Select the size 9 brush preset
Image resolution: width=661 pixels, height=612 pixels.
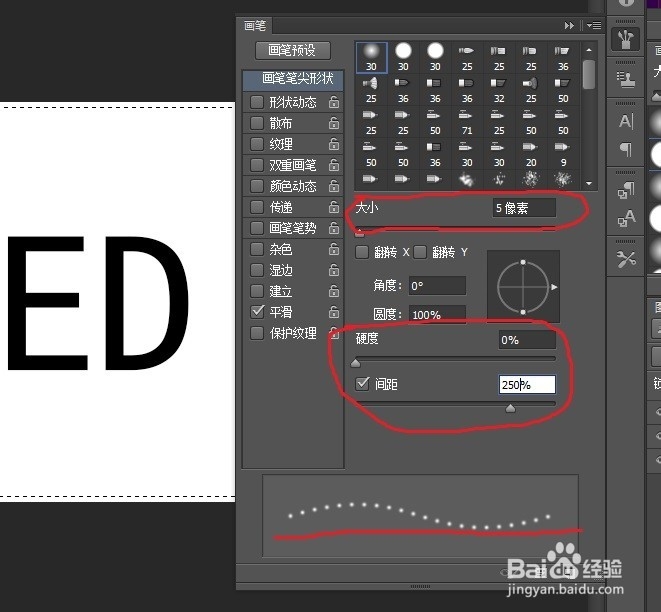tap(563, 153)
